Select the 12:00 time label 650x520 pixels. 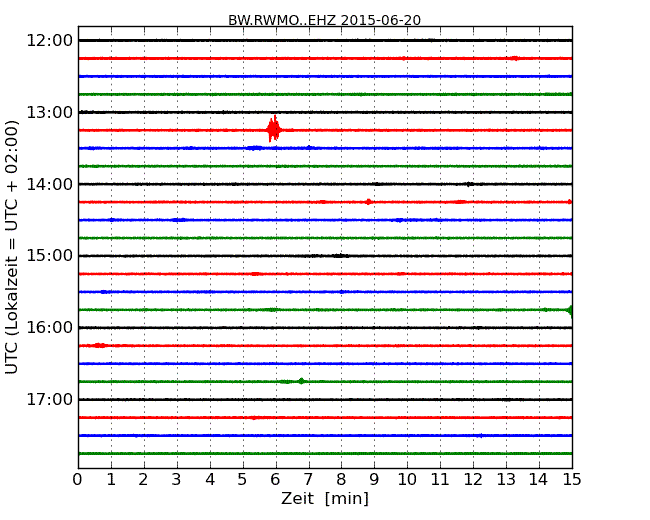49,41
